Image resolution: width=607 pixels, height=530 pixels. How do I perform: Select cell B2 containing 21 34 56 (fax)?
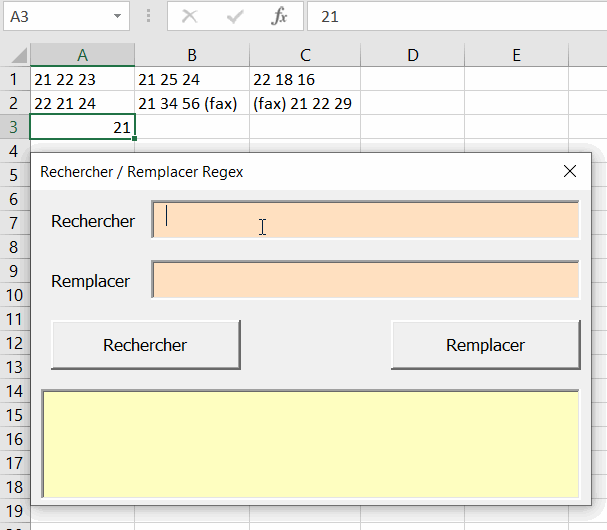pos(192,103)
